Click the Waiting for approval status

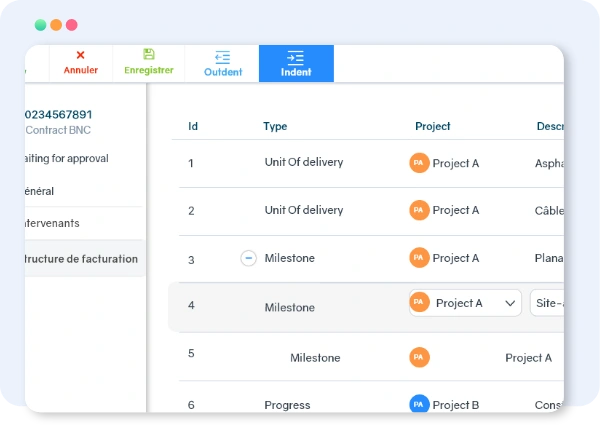click(67, 159)
